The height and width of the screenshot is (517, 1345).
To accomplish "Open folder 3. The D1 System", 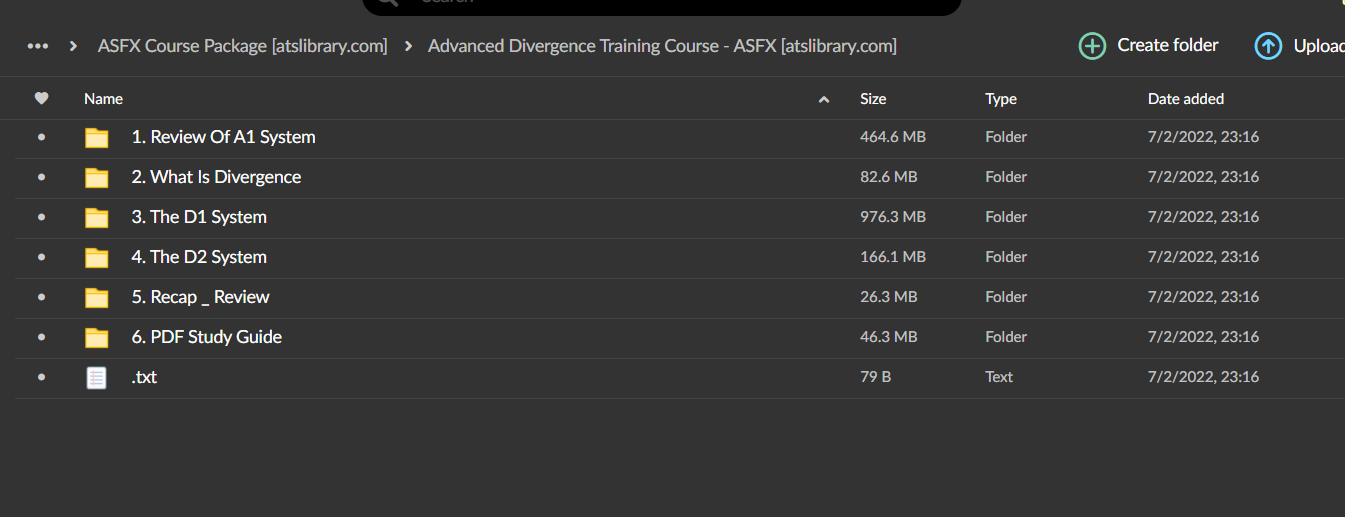I will click(199, 217).
